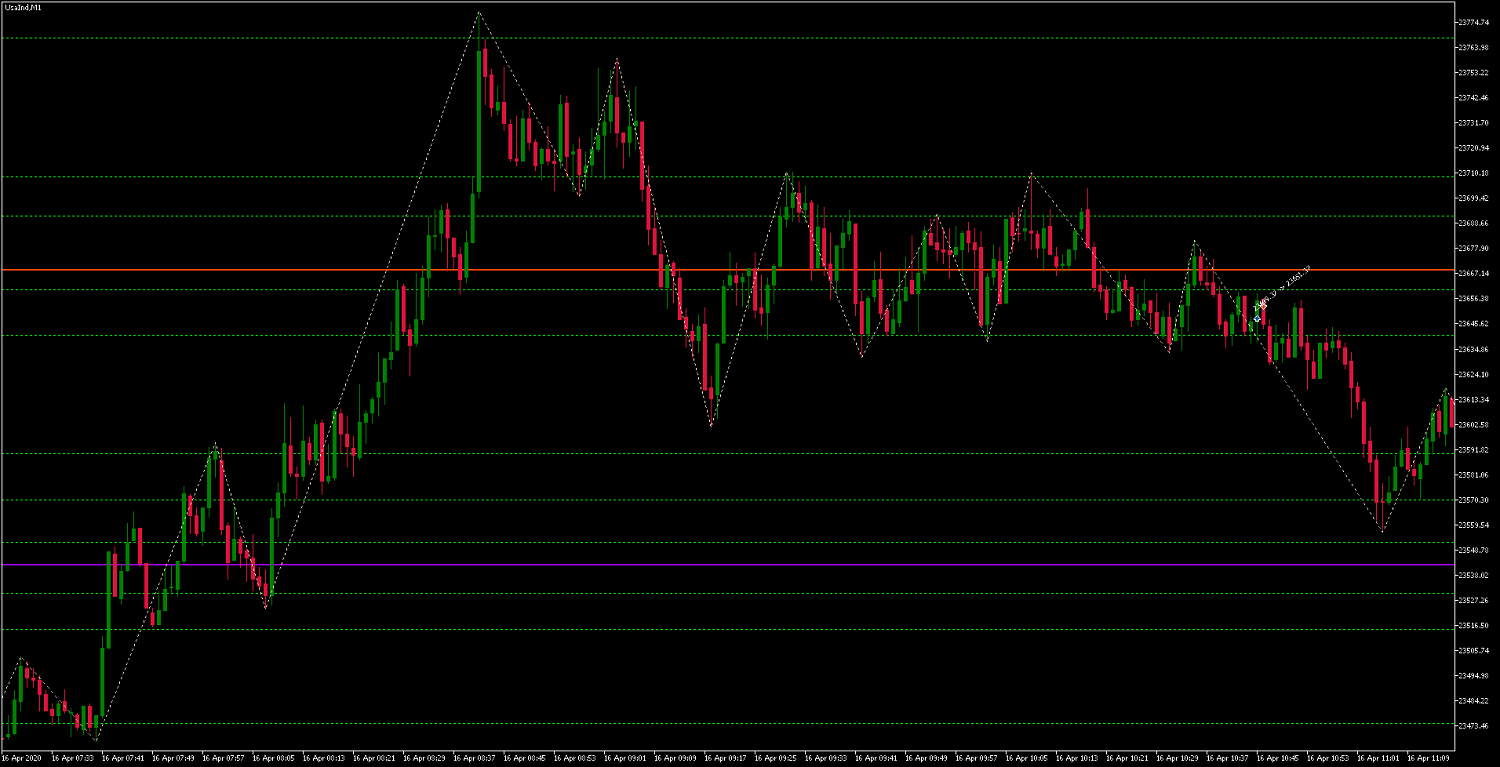Viewport: 1500px width, 767px height.
Task: Click price label 23505.74 on price scale
Action: [1474, 650]
